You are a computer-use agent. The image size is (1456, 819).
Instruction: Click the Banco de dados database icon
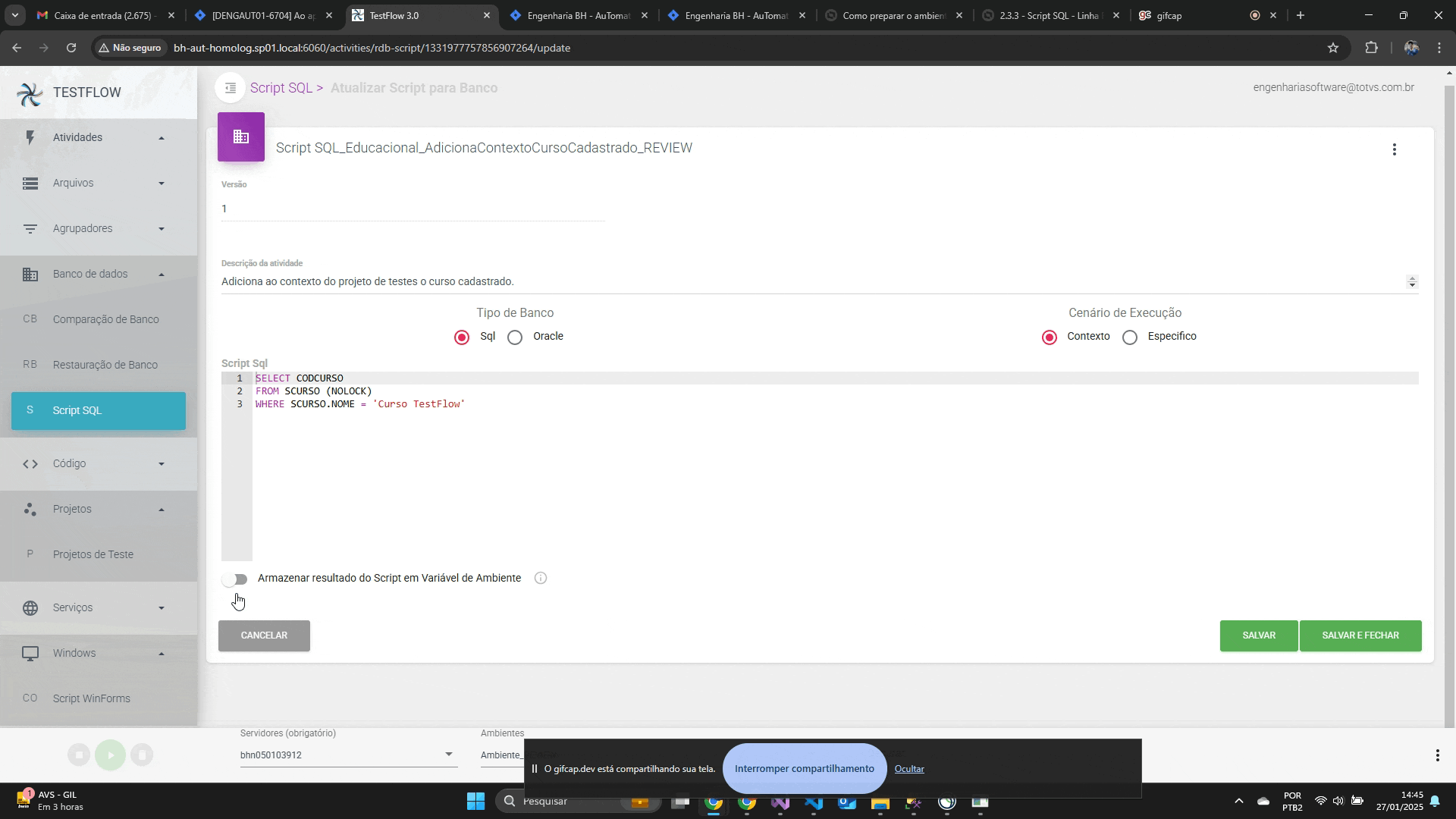pos(30,275)
